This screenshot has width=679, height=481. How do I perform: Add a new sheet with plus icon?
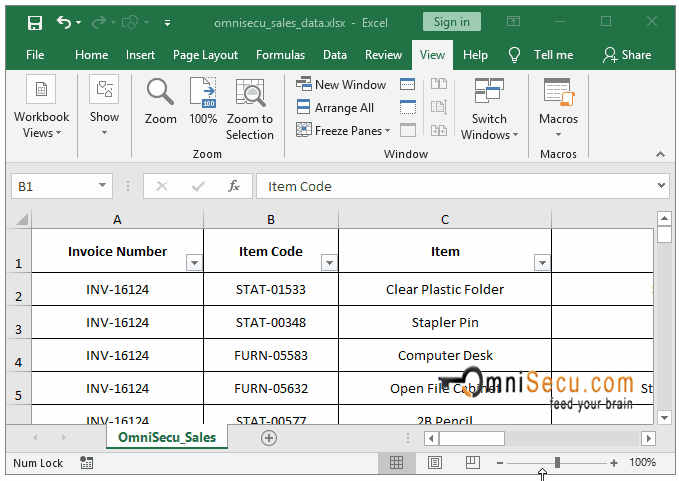tap(268, 438)
